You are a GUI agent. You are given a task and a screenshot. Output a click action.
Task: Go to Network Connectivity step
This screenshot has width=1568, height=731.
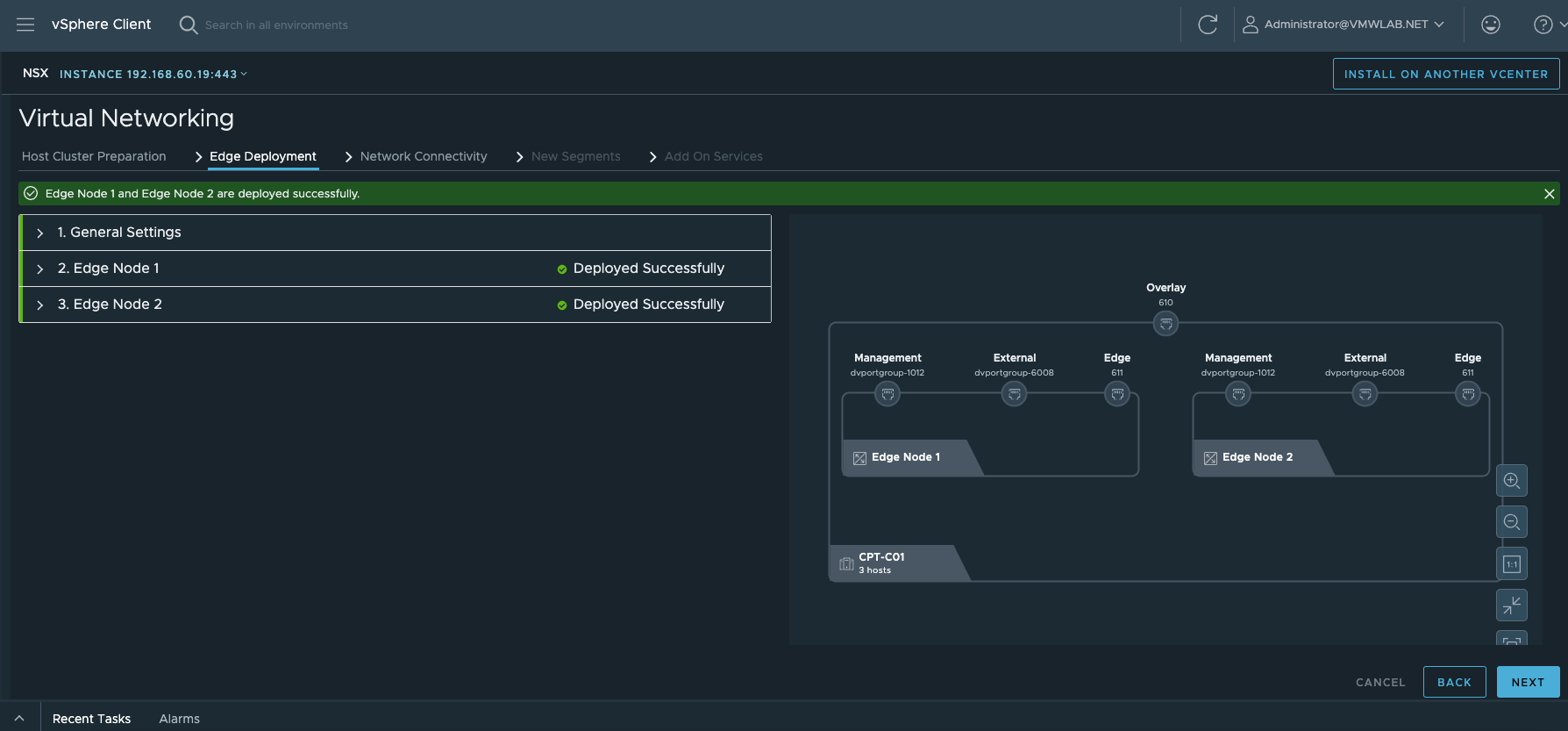tap(424, 156)
